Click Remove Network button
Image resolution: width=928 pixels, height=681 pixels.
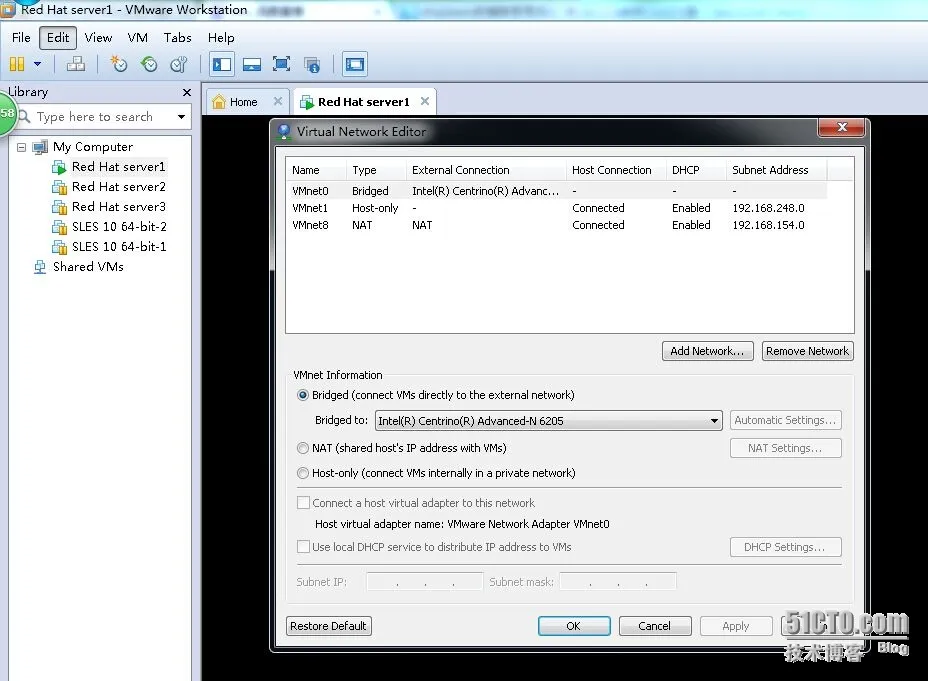[x=807, y=351]
